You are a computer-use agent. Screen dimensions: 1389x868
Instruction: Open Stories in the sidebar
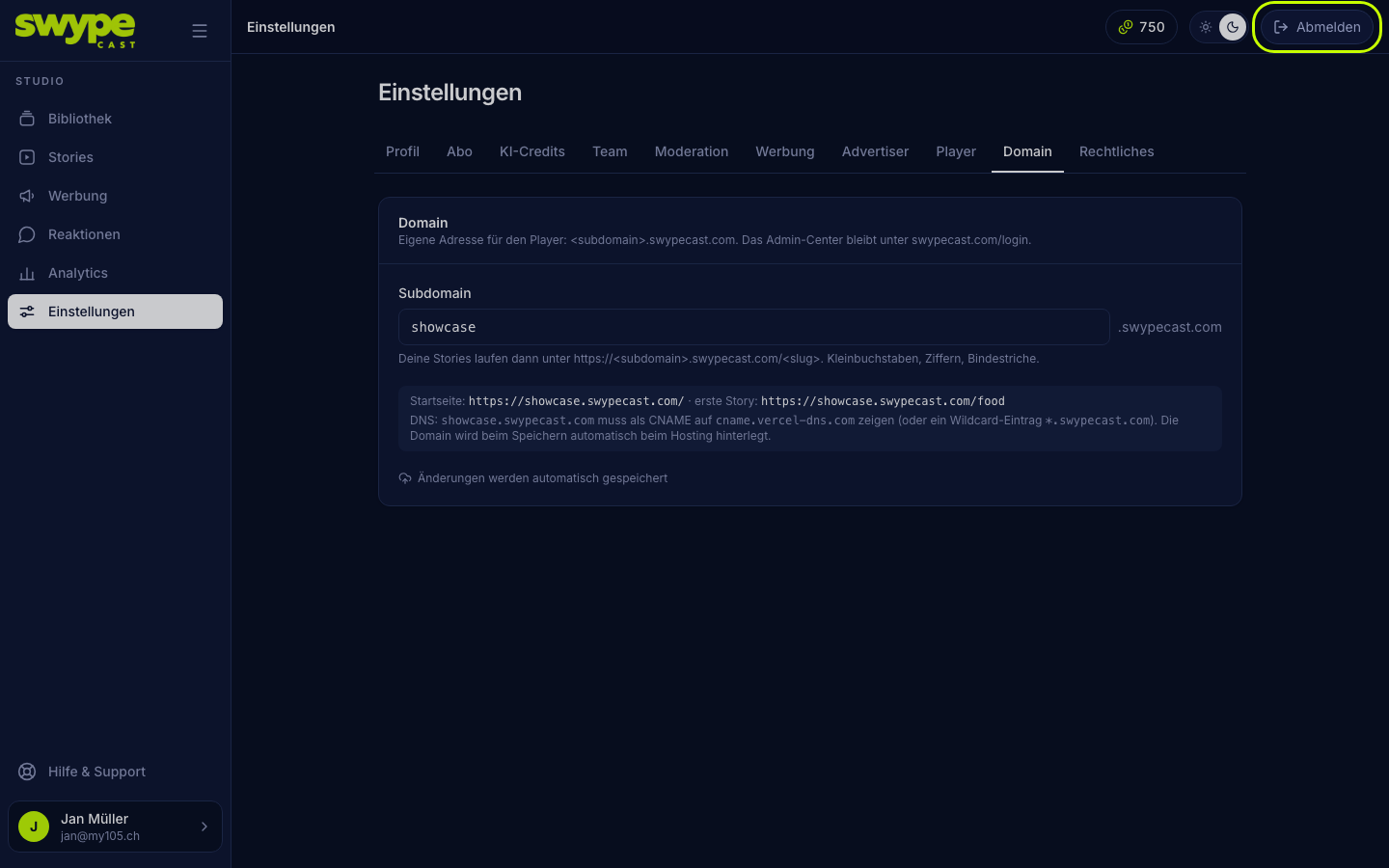[x=116, y=157]
